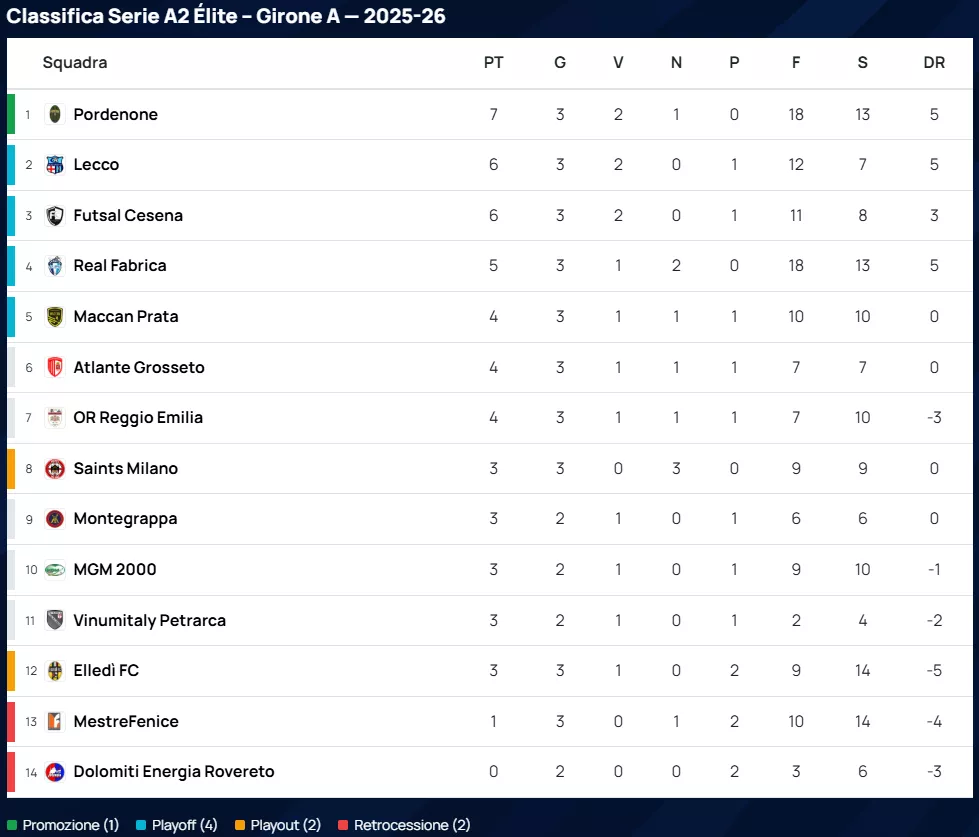Image resolution: width=979 pixels, height=837 pixels.
Task: Click the MGM 2000 green logo
Action: [x=55, y=570]
